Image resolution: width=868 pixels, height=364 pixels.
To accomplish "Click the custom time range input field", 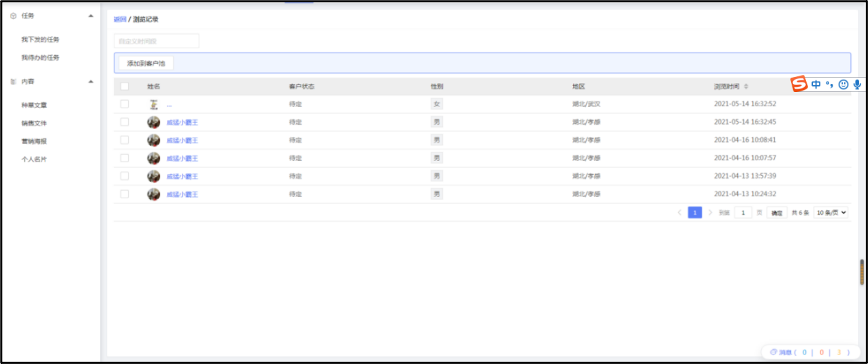I will click(157, 41).
